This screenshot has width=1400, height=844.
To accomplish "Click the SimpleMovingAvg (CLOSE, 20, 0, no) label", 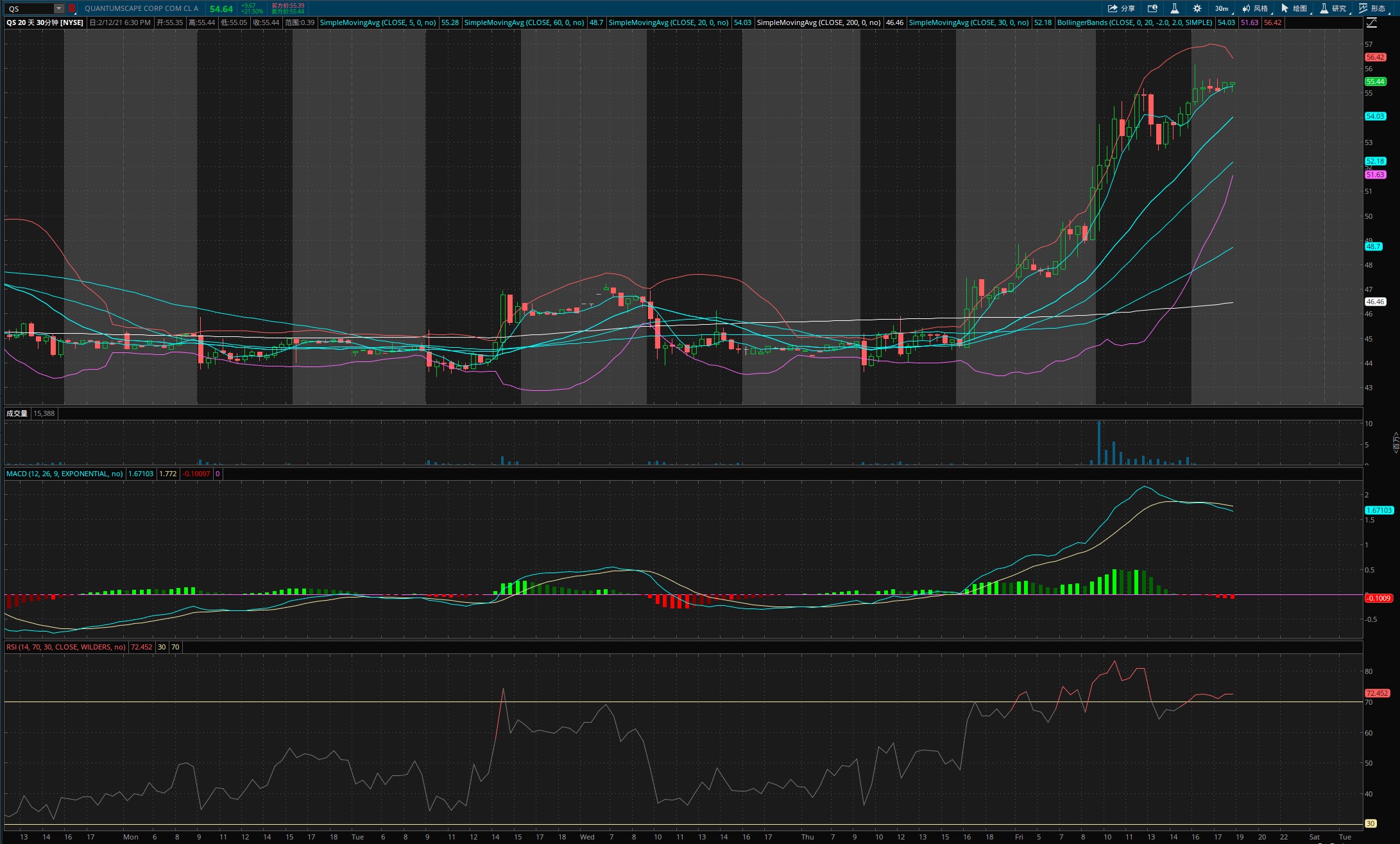I will (668, 22).
